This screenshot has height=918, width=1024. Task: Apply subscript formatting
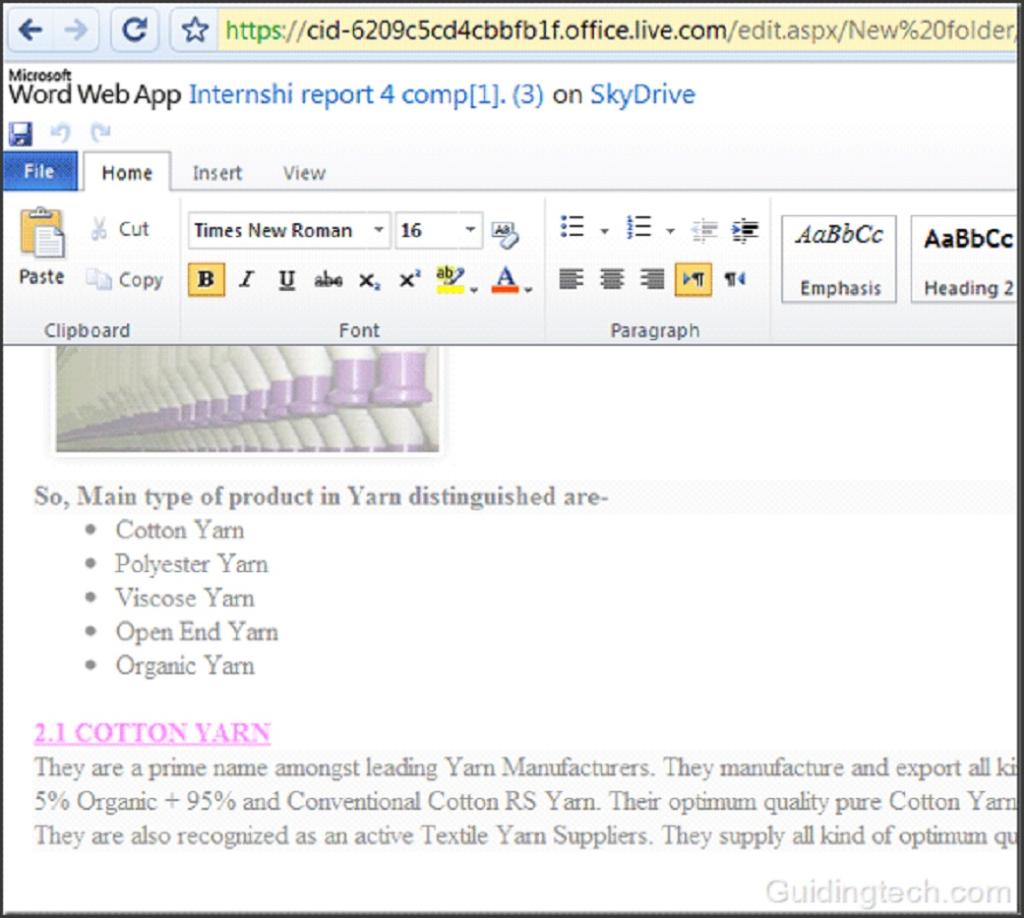(369, 281)
